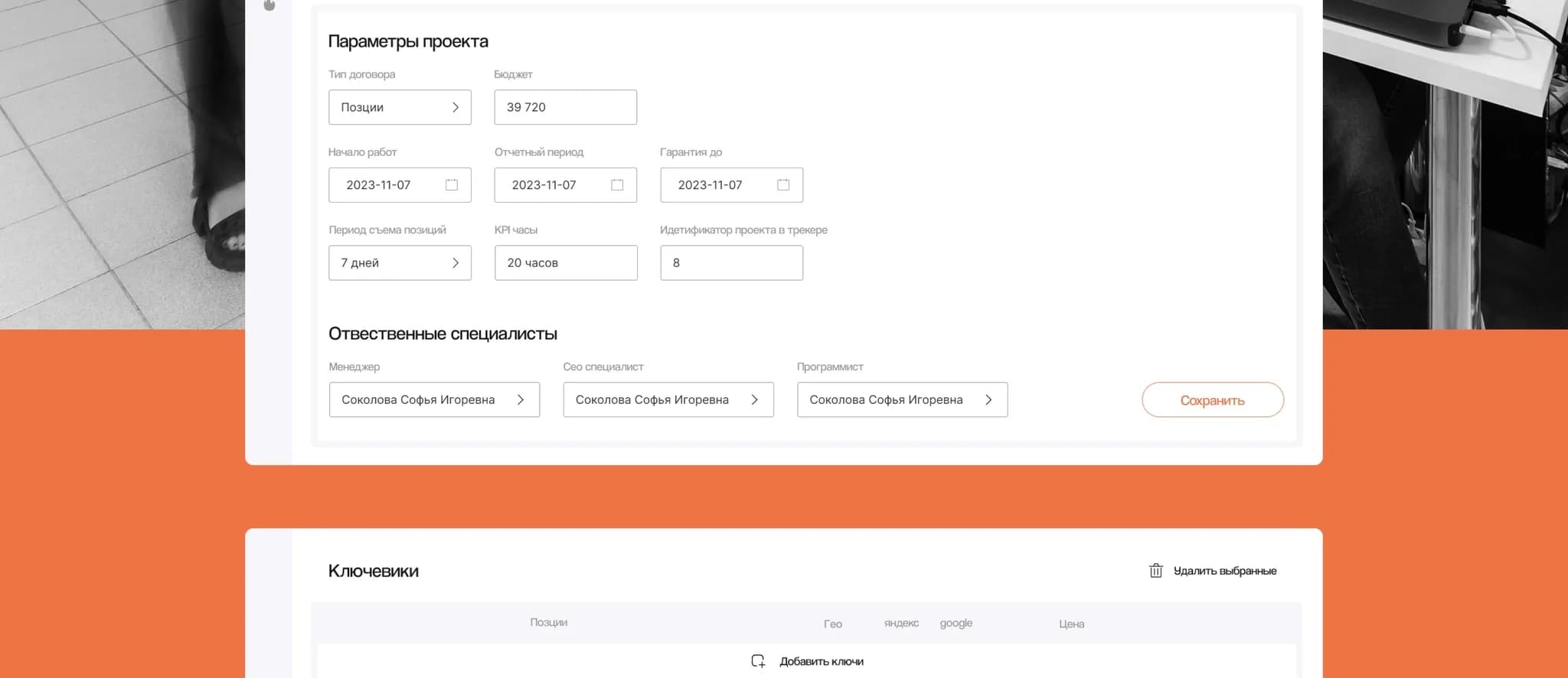Focus the KPI часы input field
The image size is (1568, 678).
pyautogui.click(x=565, y=263)
